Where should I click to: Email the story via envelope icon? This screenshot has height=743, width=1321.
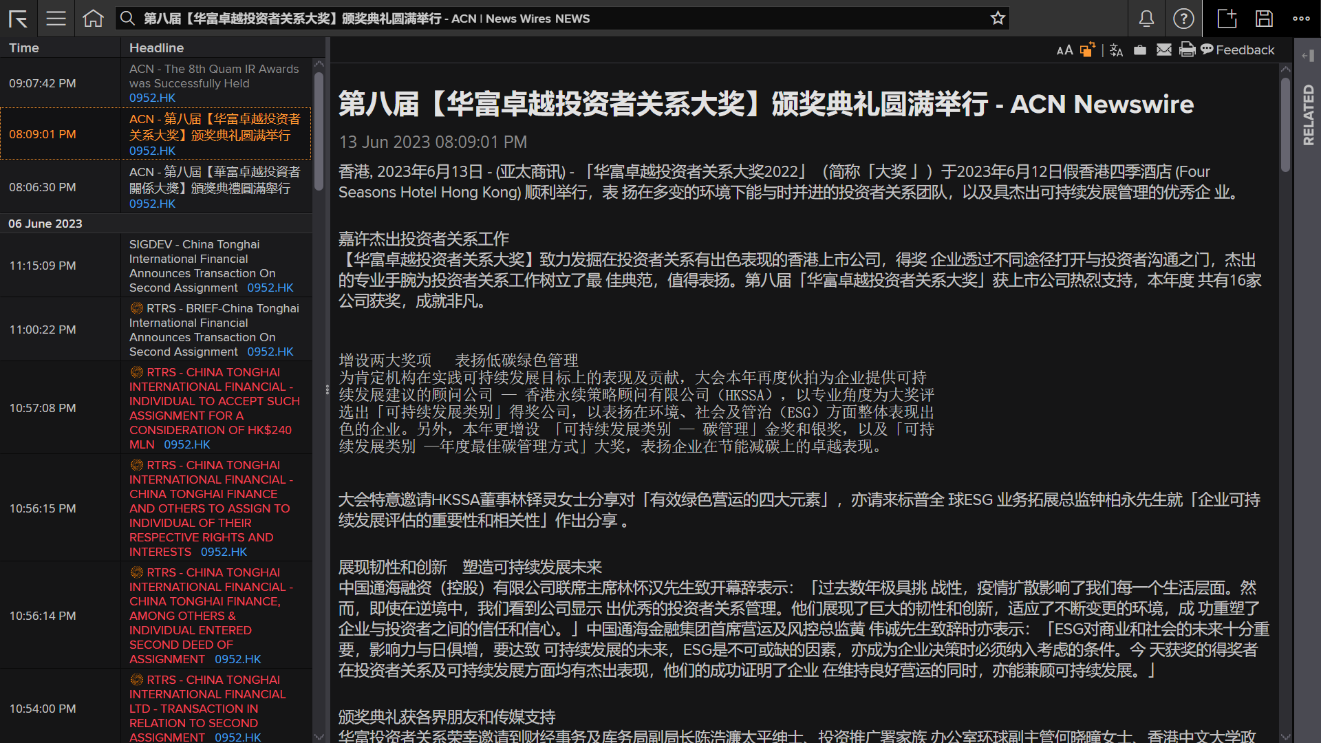[1164, 50]
